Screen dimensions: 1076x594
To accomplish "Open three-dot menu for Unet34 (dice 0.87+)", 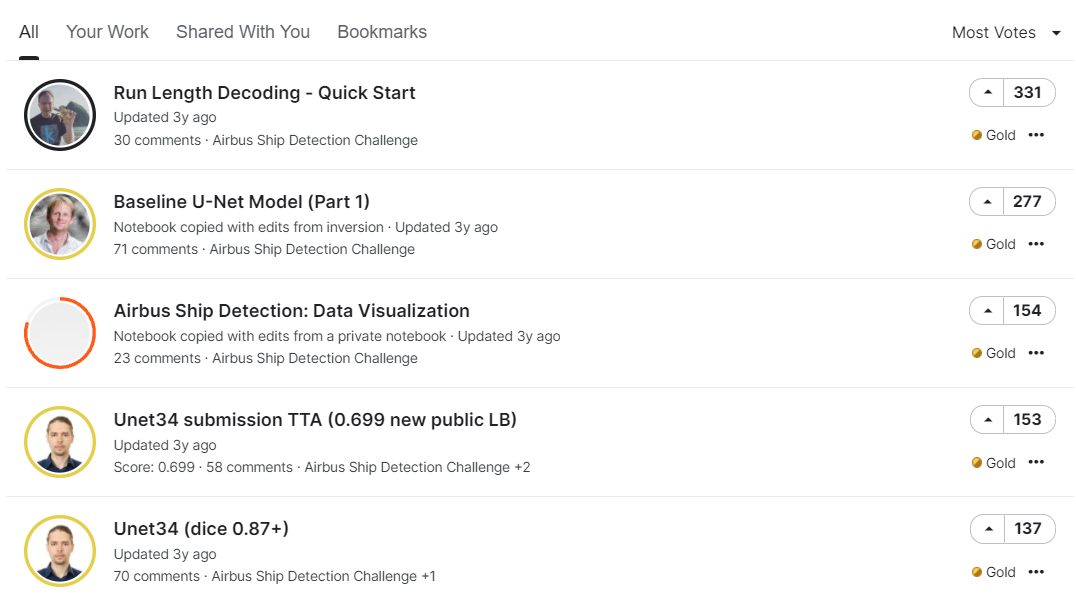I will click(1036, 572).
